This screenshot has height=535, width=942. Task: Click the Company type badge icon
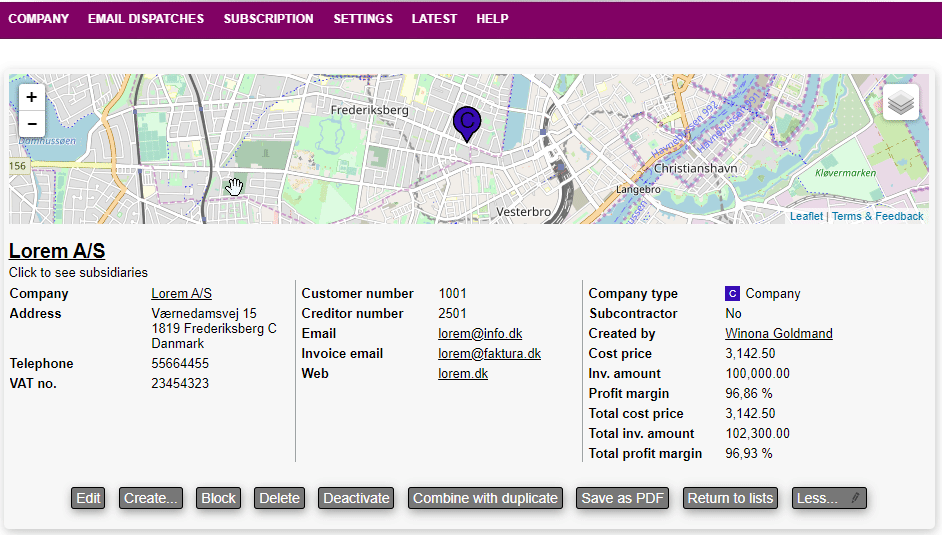732,294
